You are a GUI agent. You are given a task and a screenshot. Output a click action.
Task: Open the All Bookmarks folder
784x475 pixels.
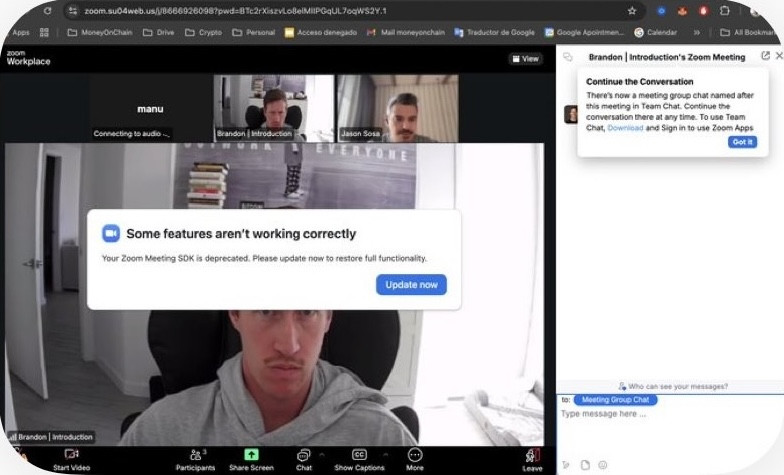tap(748, 32)
